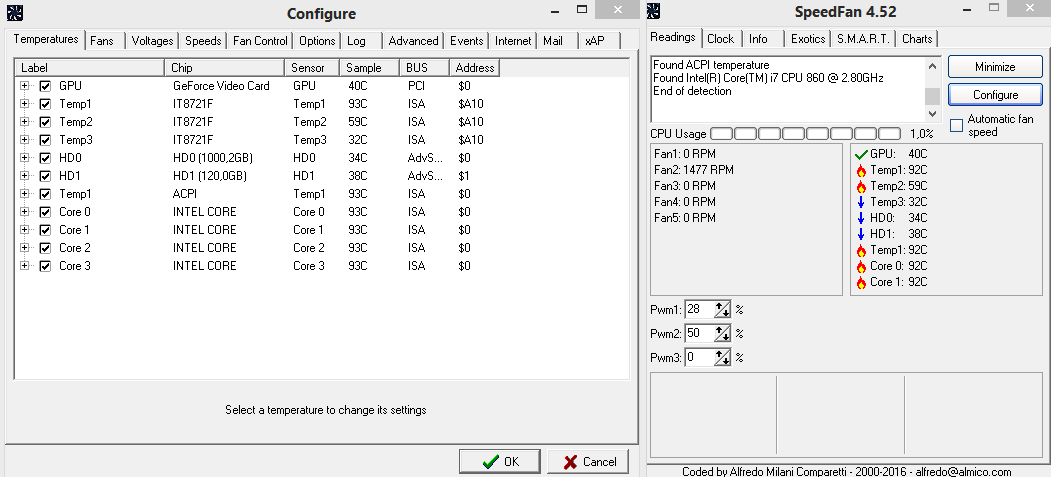Uncheck the HD1 row checkbox

click(x=45, y=177)
